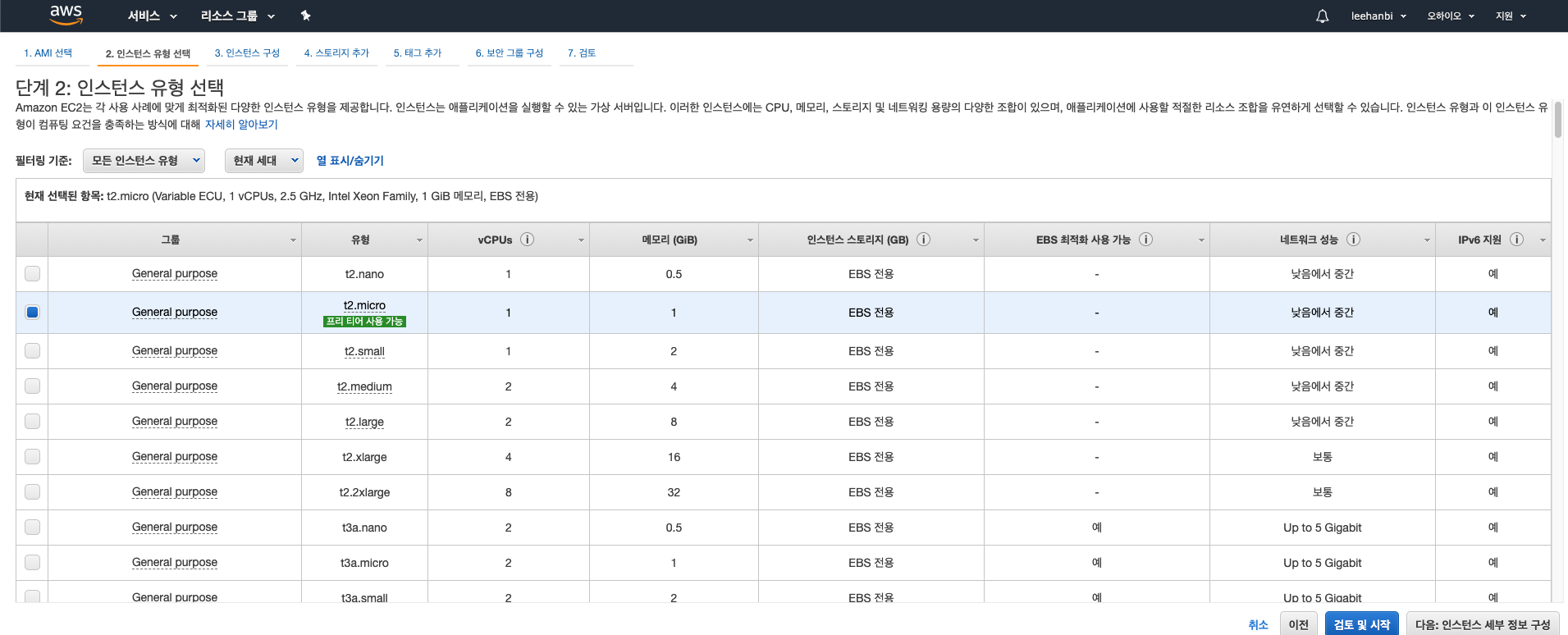1568x635 pixels.
Task: Open the 모든 인스턴스 유형 filter dropdown
Action: click(x=144, y=161)
